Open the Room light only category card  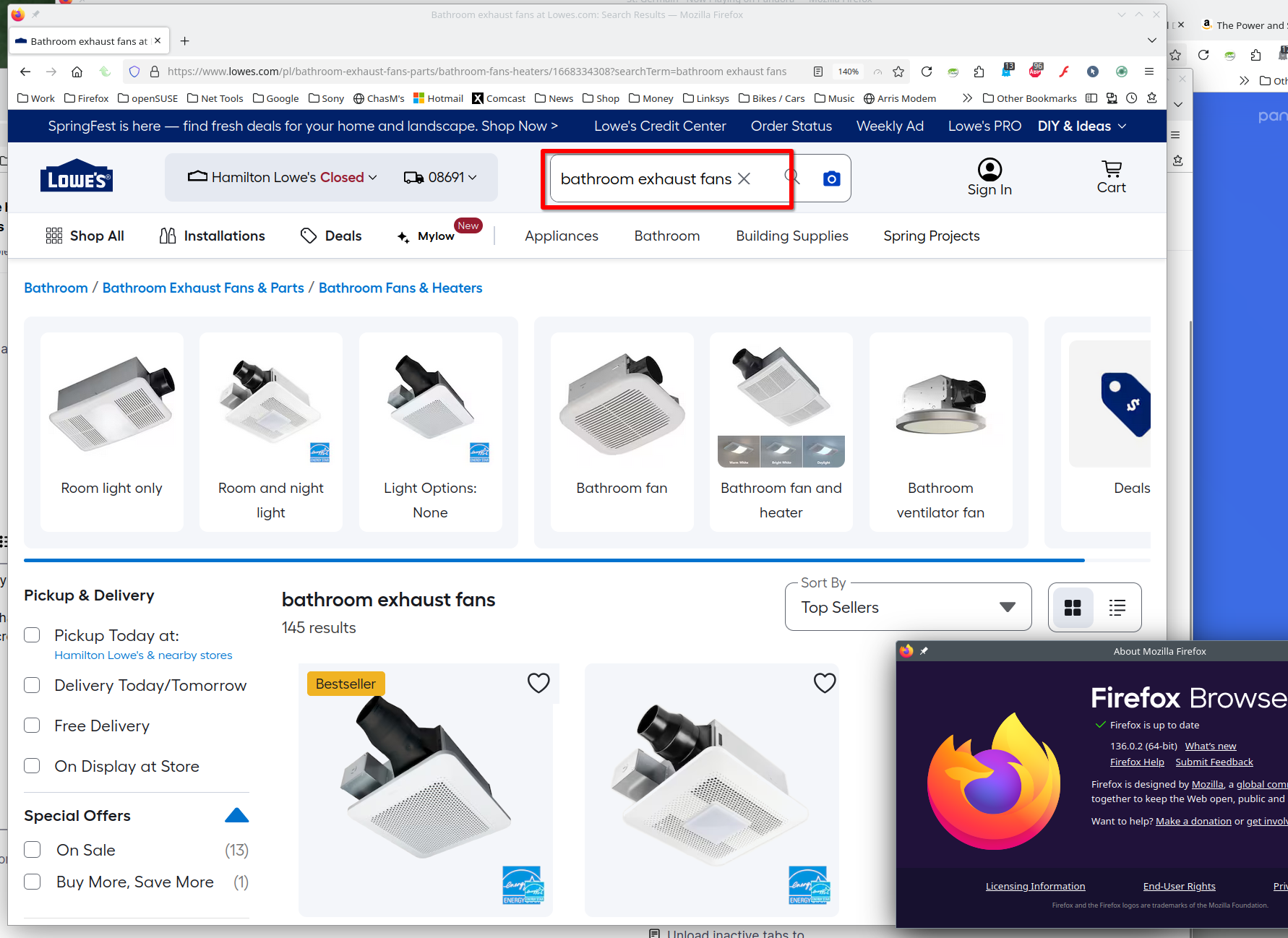pyautogui.click(x=112, y=431)
